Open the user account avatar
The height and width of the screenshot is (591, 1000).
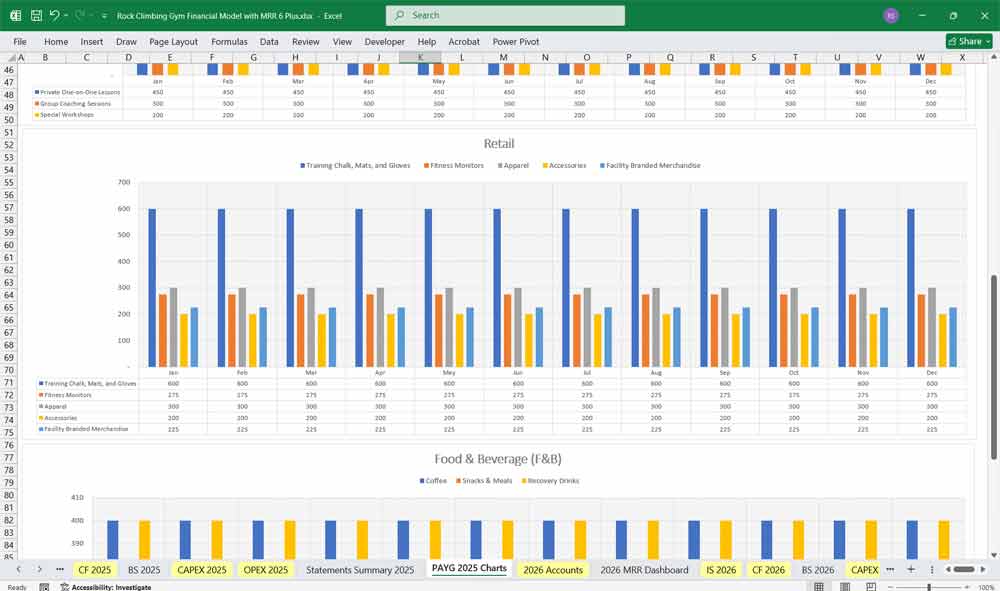tap(891, 16)
